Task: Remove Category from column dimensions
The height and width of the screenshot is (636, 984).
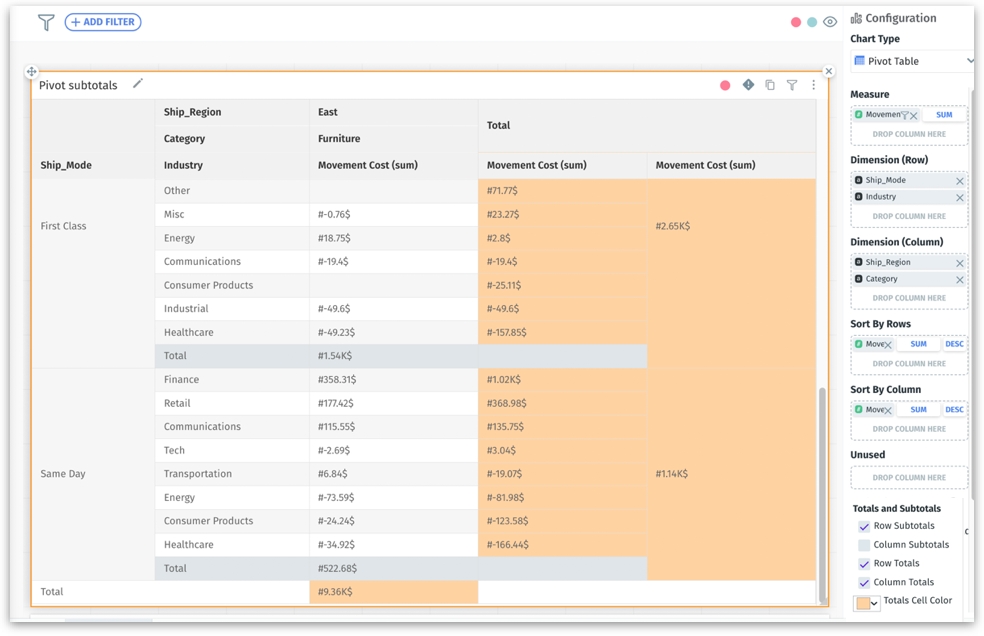Action: point(960,280)
